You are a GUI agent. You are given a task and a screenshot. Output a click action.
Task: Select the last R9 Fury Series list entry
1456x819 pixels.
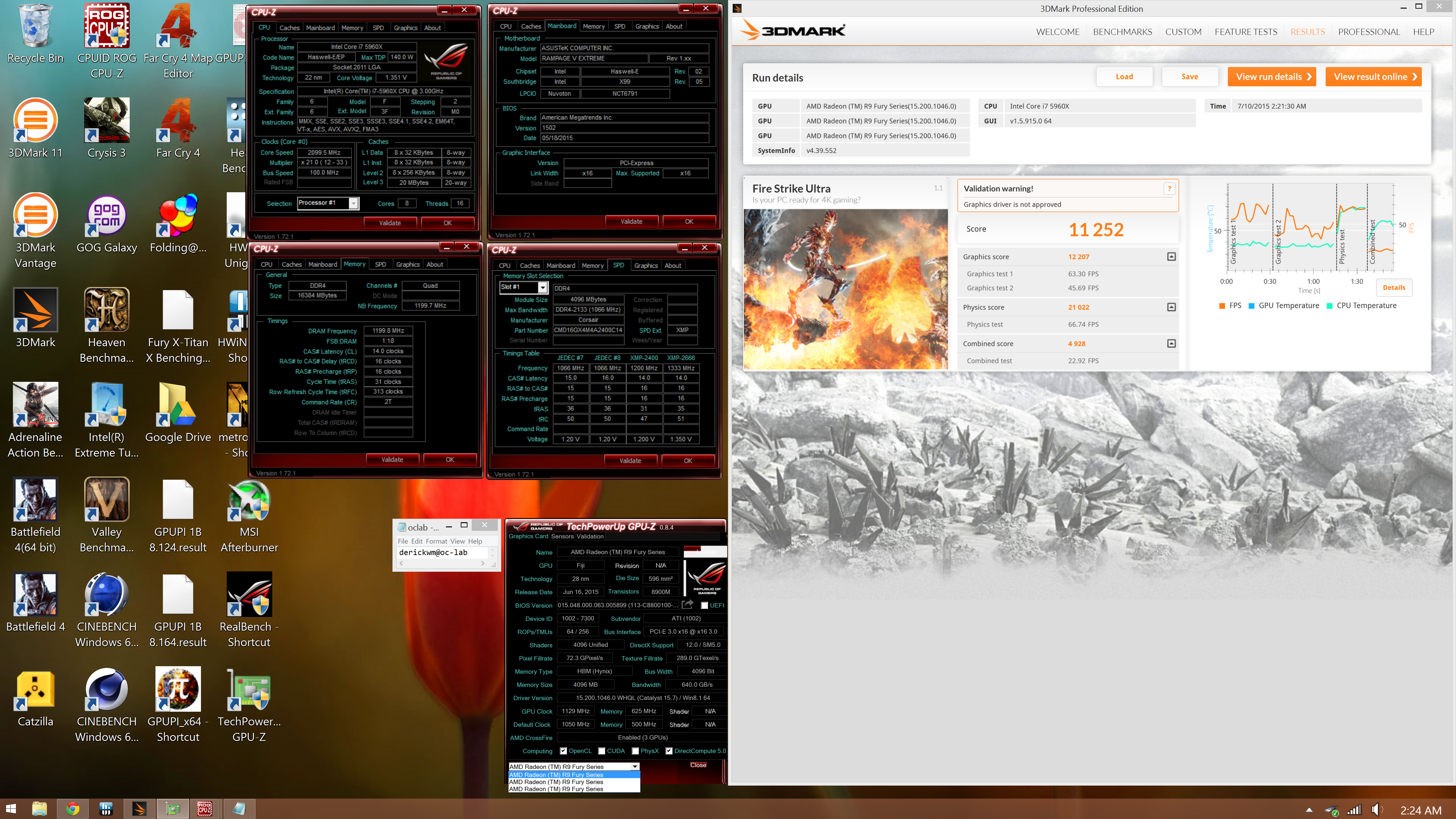coord(574,789)
